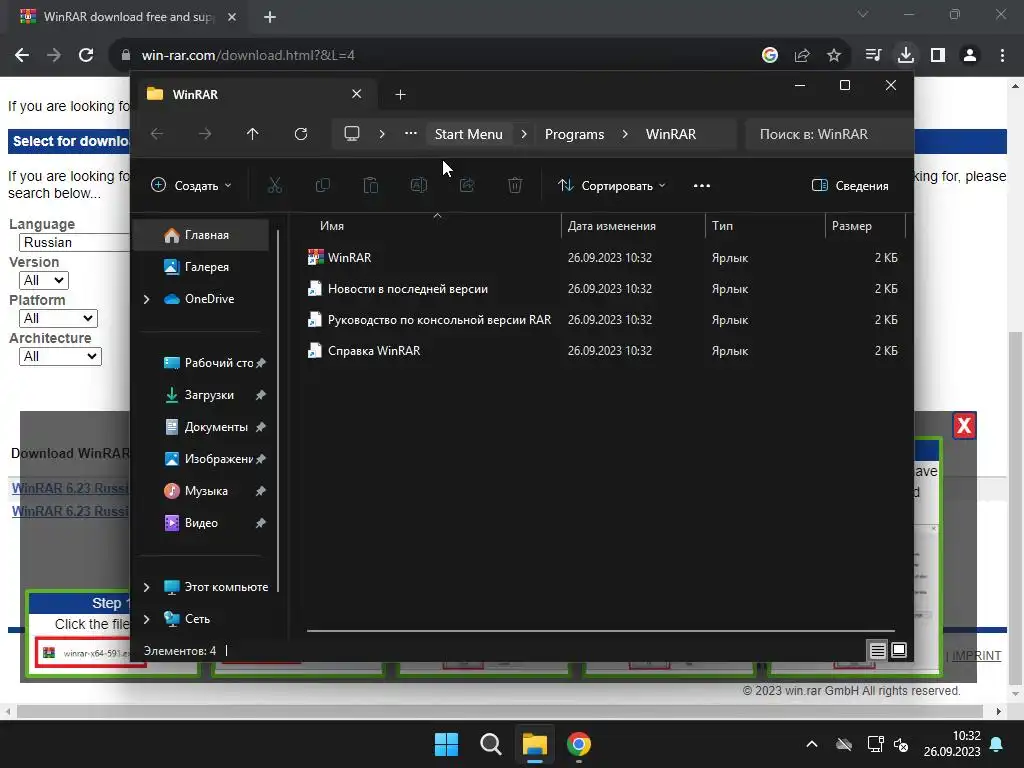The width and height of the screenshot is (1024, 768).
Task: Expand the Этот компьютер tree node
Action: [146, 587]
